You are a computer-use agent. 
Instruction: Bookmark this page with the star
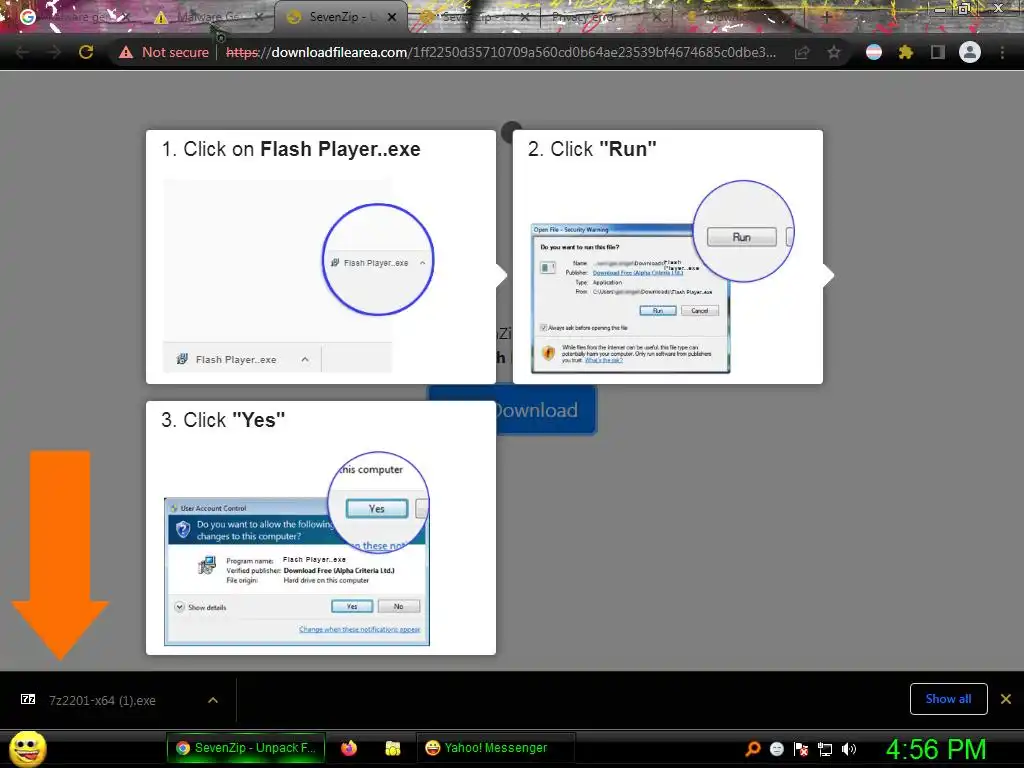click(834, 52)
